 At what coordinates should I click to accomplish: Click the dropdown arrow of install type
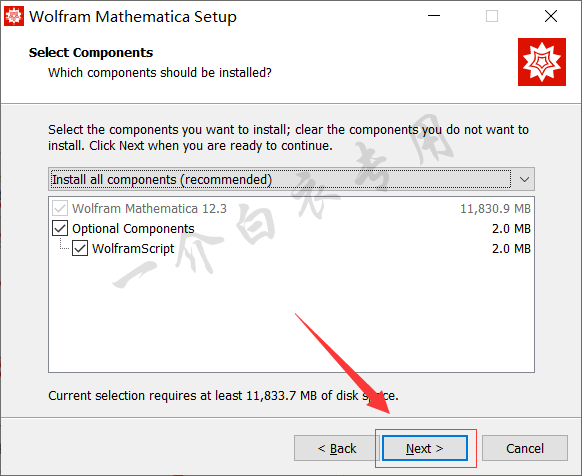[x=524, y=180]
